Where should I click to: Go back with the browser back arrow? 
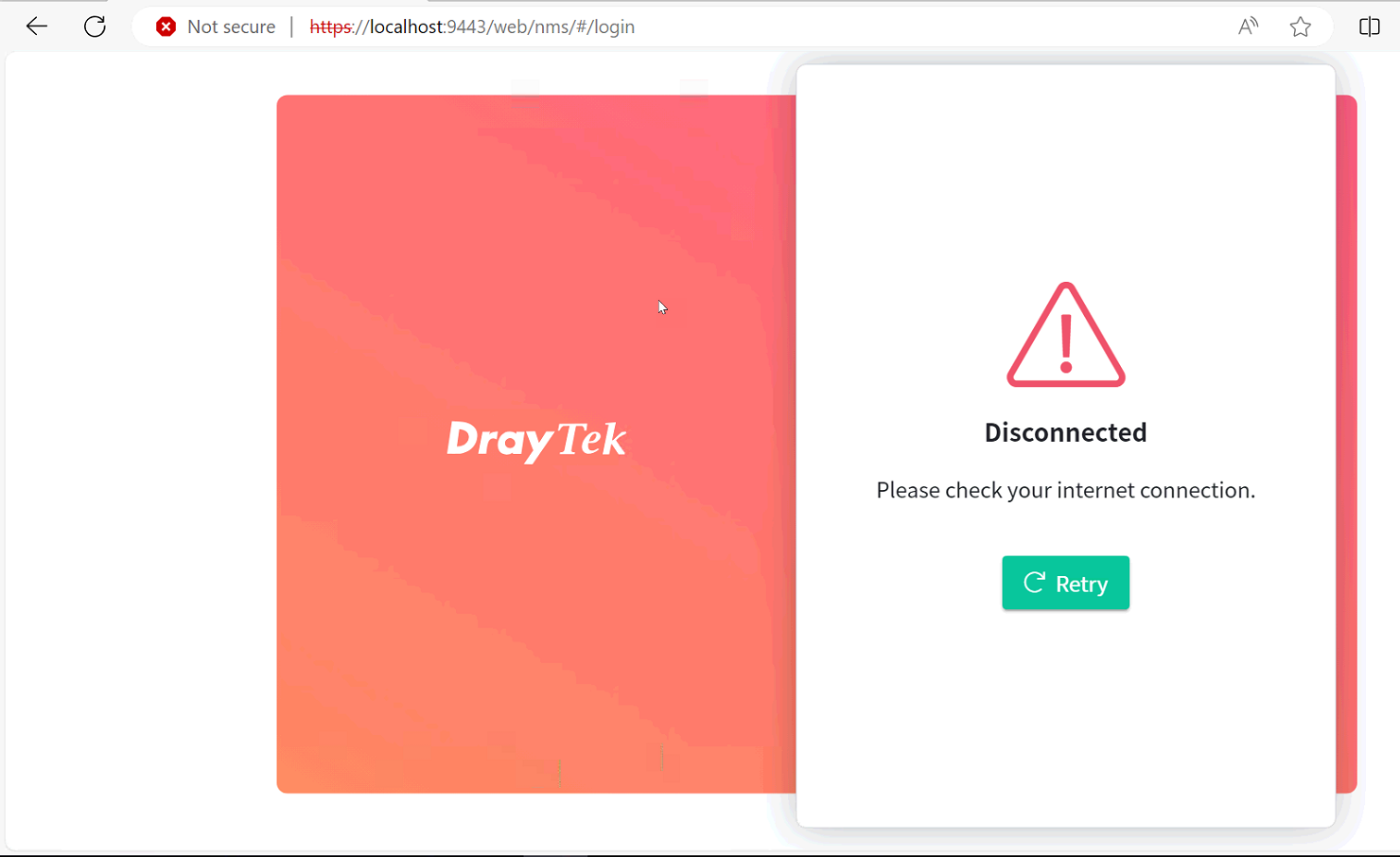pos(37,26)
